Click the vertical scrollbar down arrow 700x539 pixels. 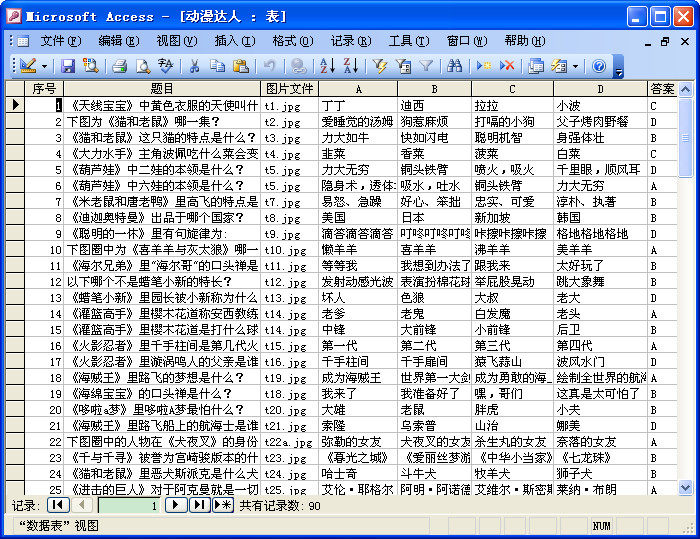pos(685,487)
